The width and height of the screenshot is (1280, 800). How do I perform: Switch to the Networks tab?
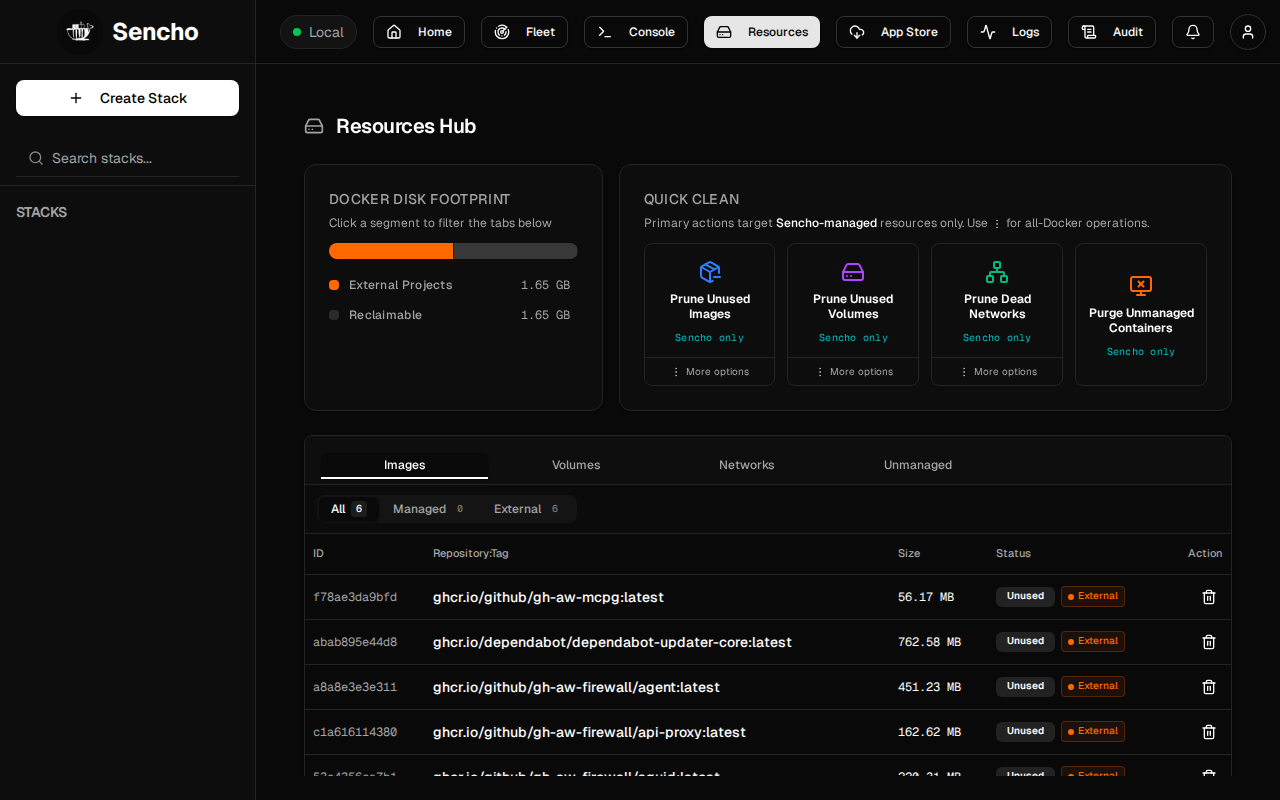coord(747,465)
